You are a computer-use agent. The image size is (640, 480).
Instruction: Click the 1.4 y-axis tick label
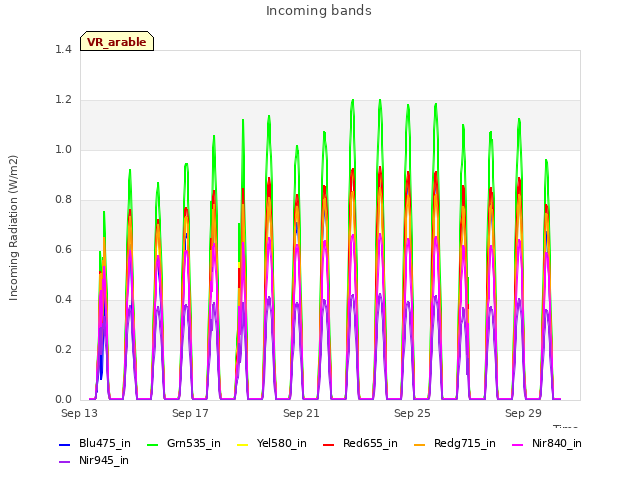tap(64, 50)
